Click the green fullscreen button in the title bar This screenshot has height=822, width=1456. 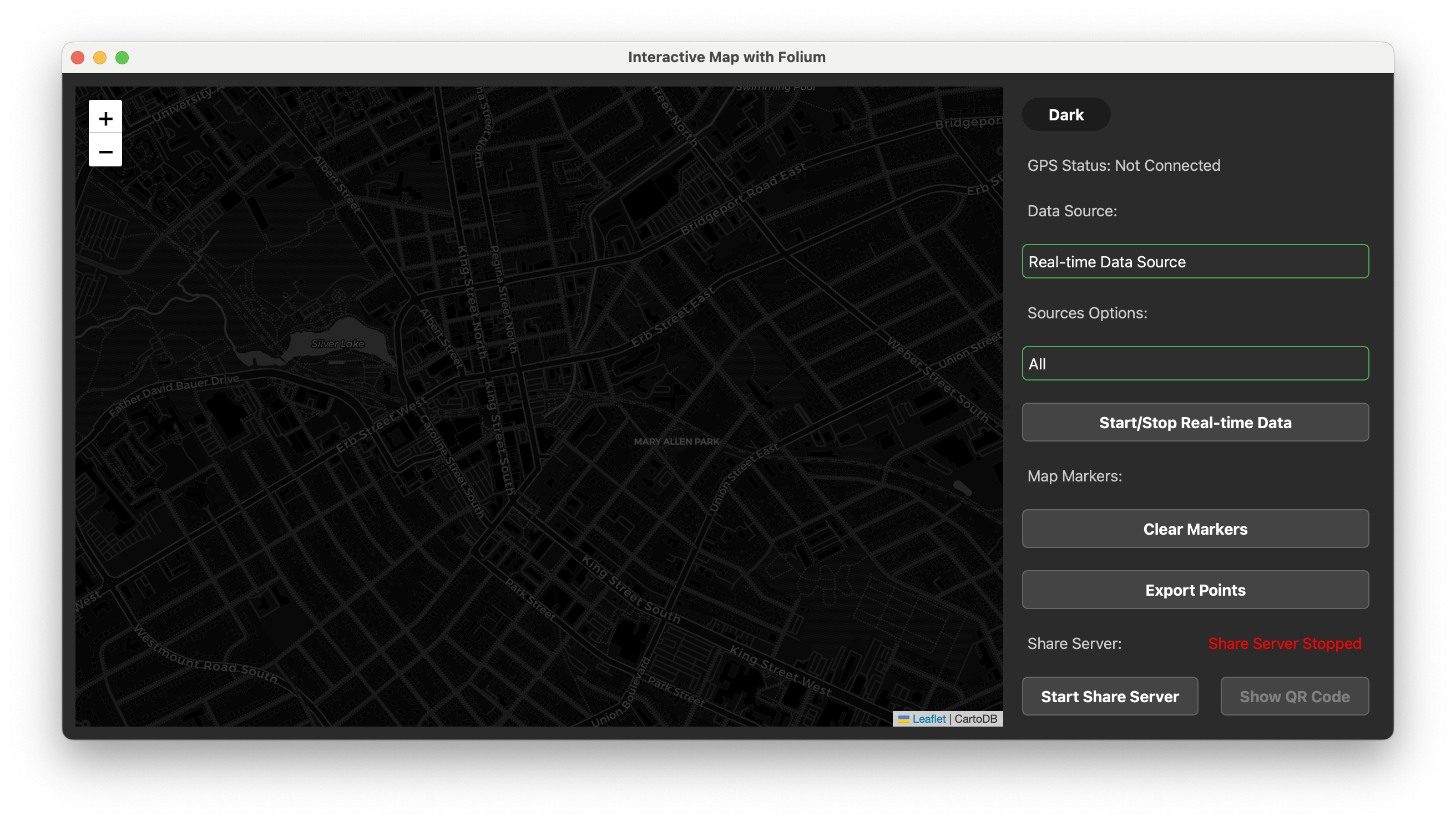click(x=122, y=57)
